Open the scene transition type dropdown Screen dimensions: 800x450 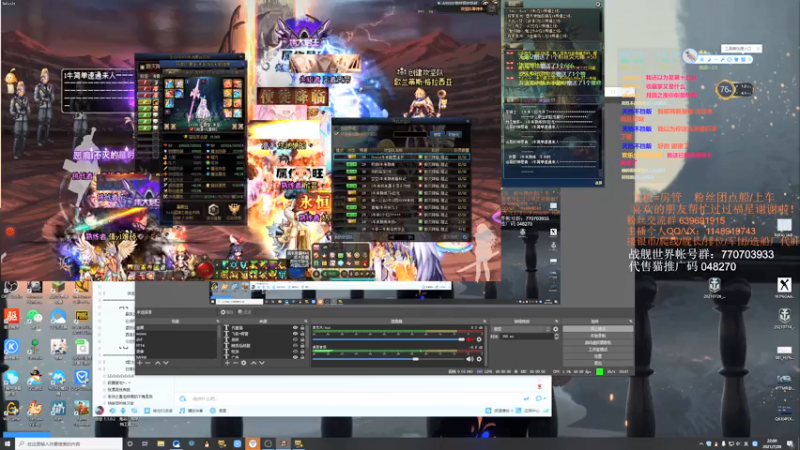tap(521, 329)
